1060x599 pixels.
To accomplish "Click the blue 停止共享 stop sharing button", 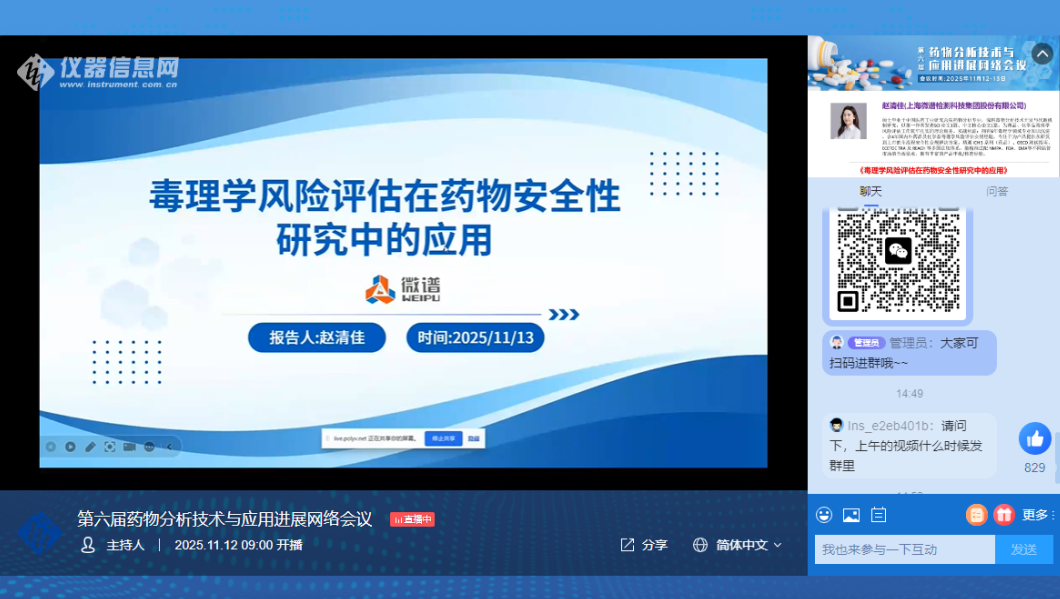I will point(442,438).
